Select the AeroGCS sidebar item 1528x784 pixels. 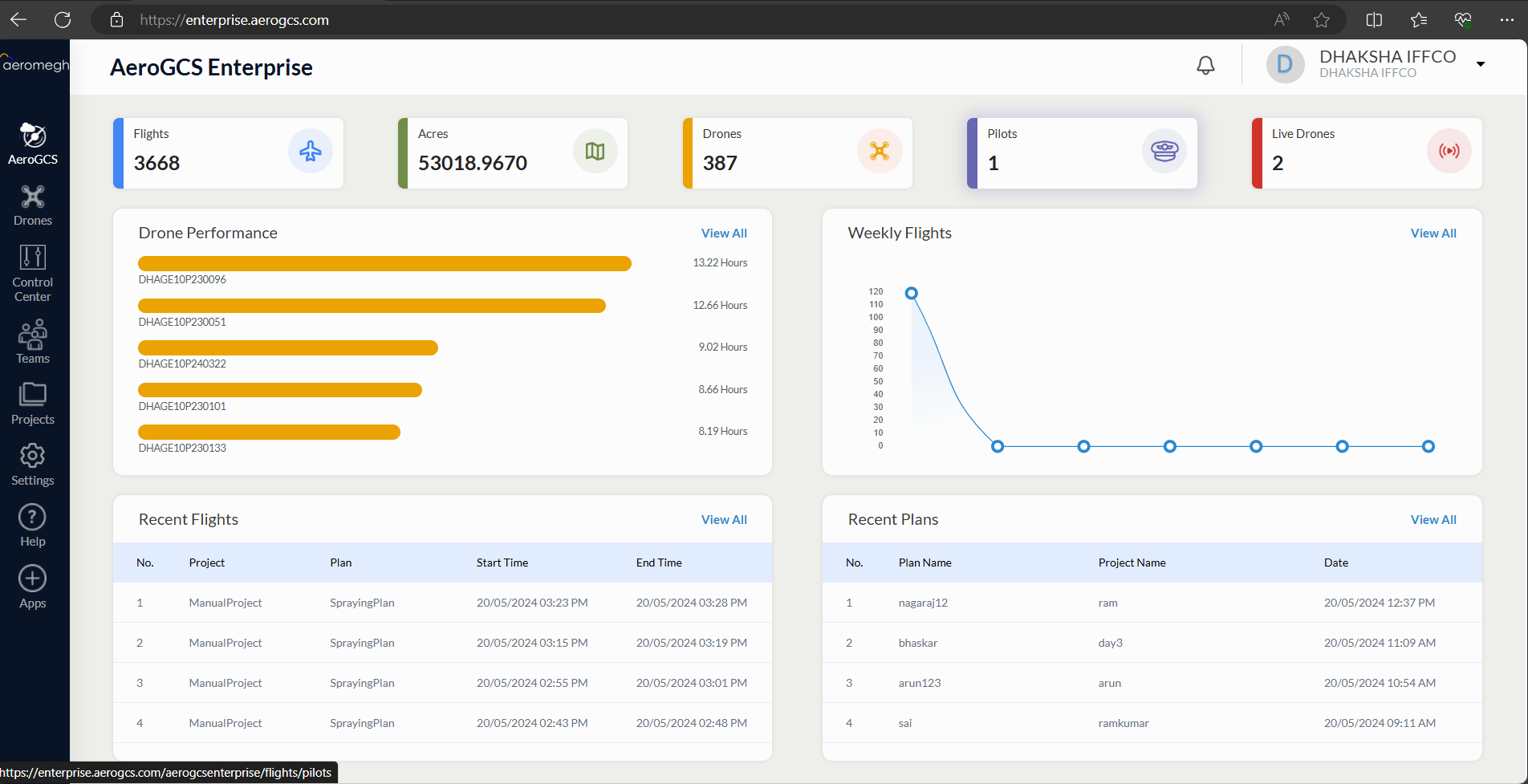[33, 144]
